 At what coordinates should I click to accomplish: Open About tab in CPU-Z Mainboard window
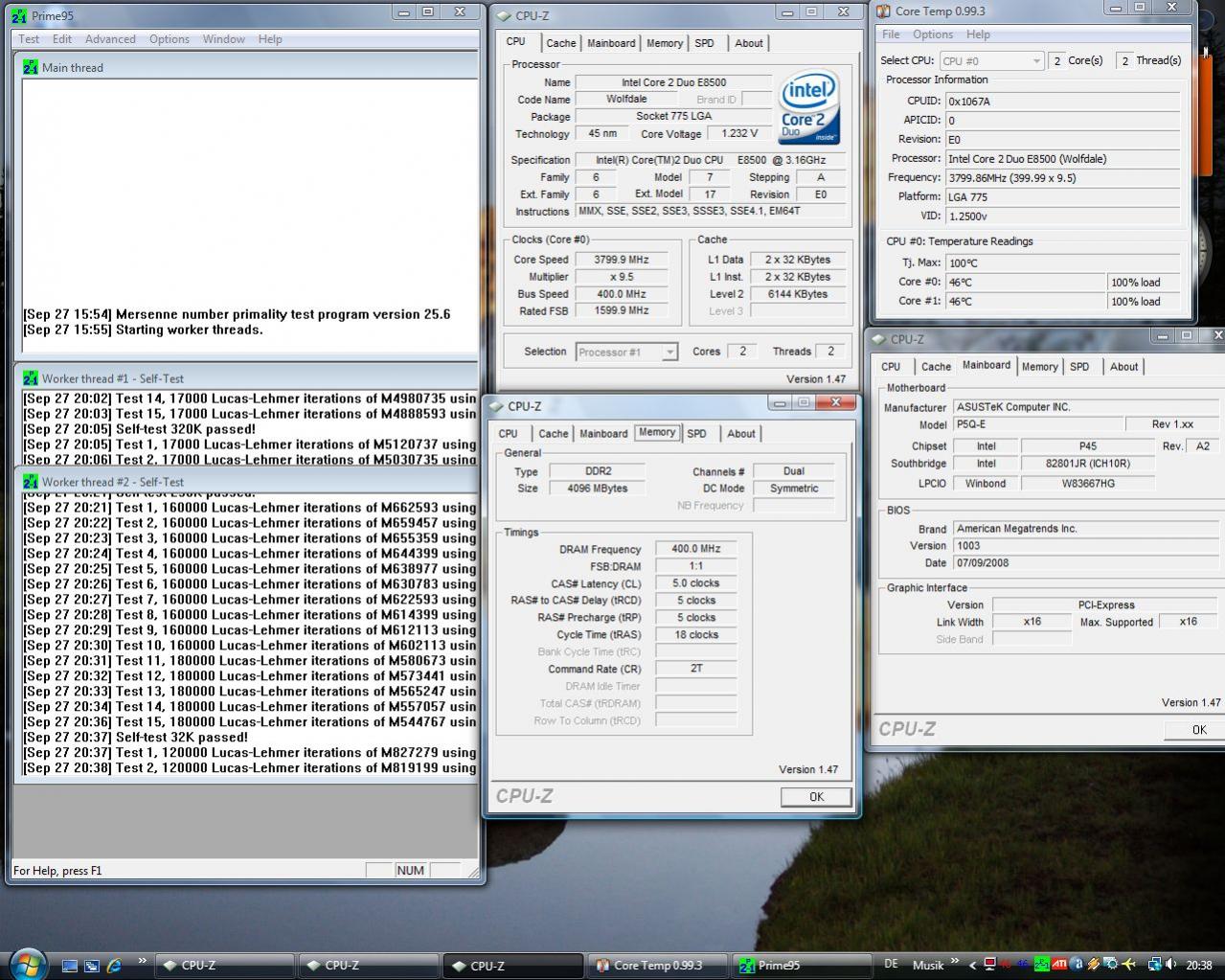[1123, 367]
